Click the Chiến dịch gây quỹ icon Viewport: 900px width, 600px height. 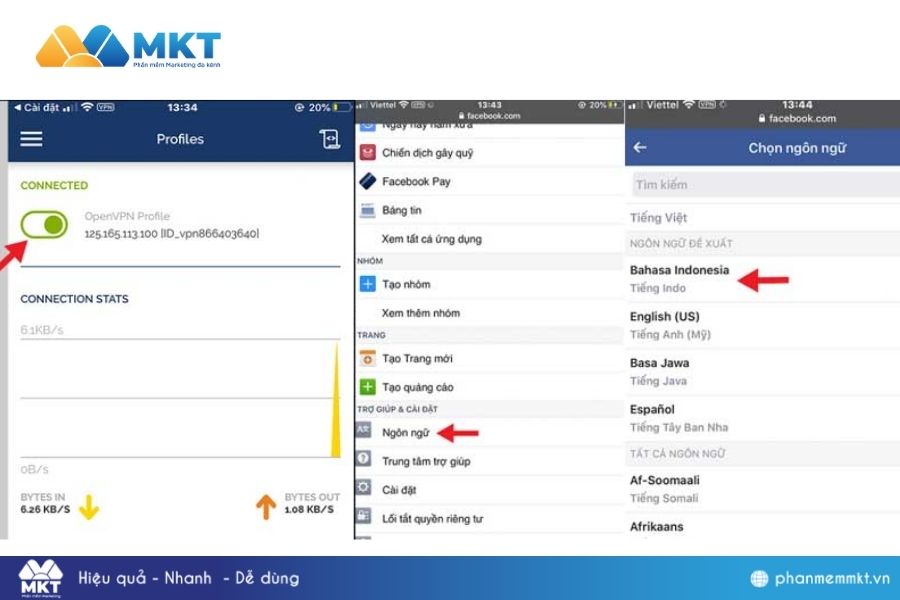(367, 153)
